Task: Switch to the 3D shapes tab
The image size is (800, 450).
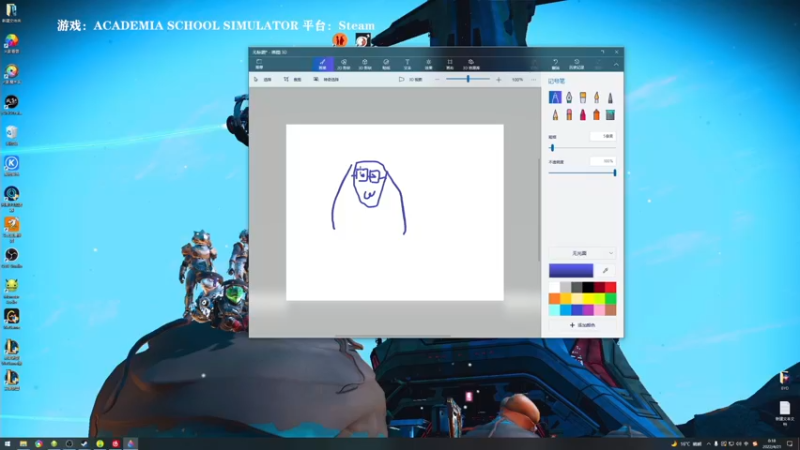Action: pos(365,64)
